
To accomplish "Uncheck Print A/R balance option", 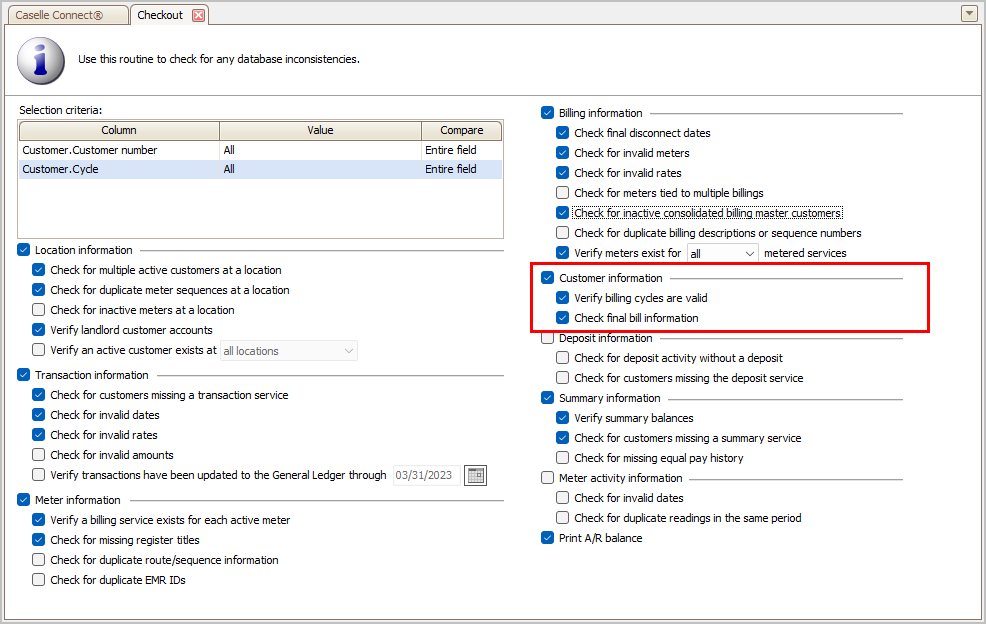I will point(547,538).
